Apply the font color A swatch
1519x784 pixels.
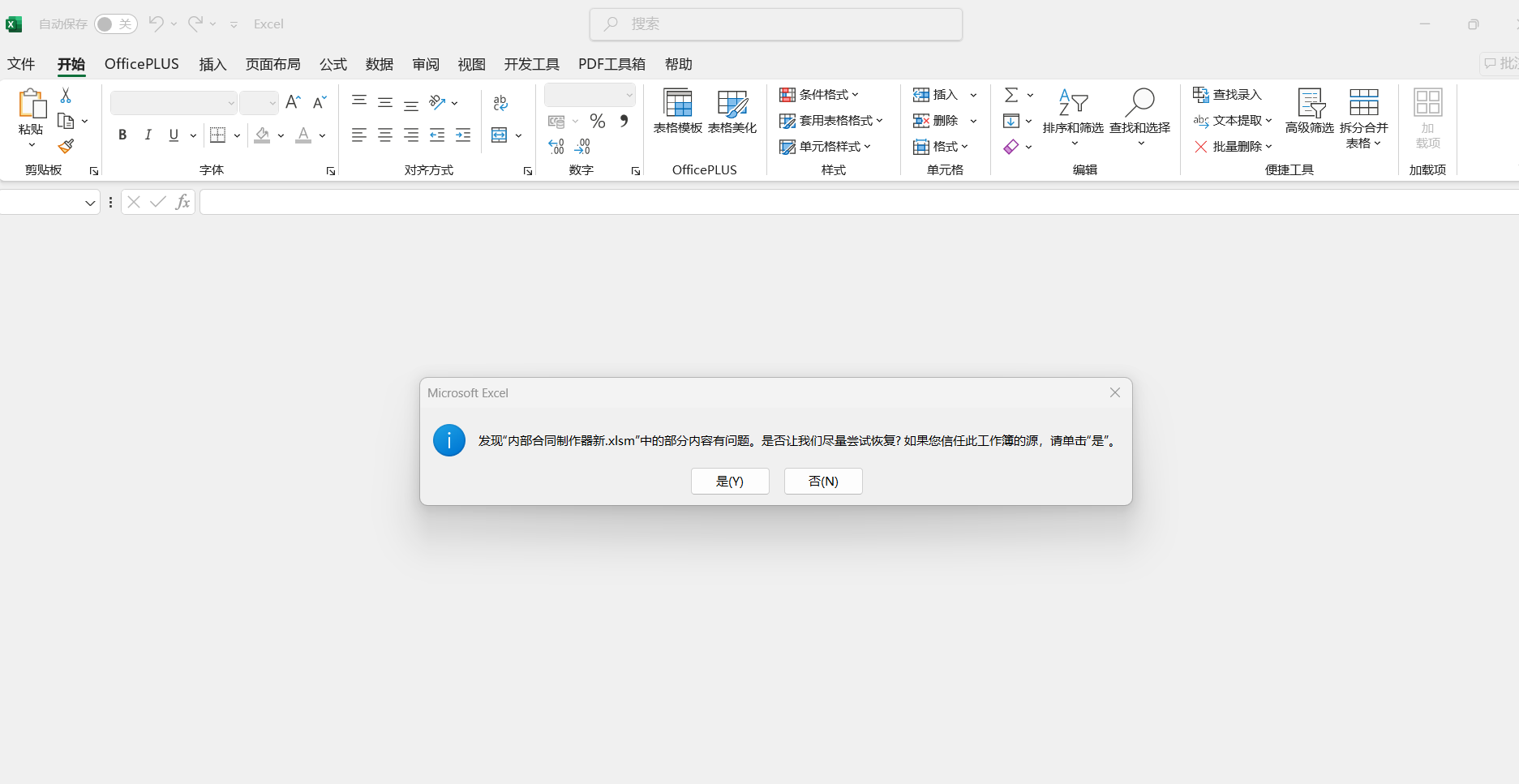(303, 135)
